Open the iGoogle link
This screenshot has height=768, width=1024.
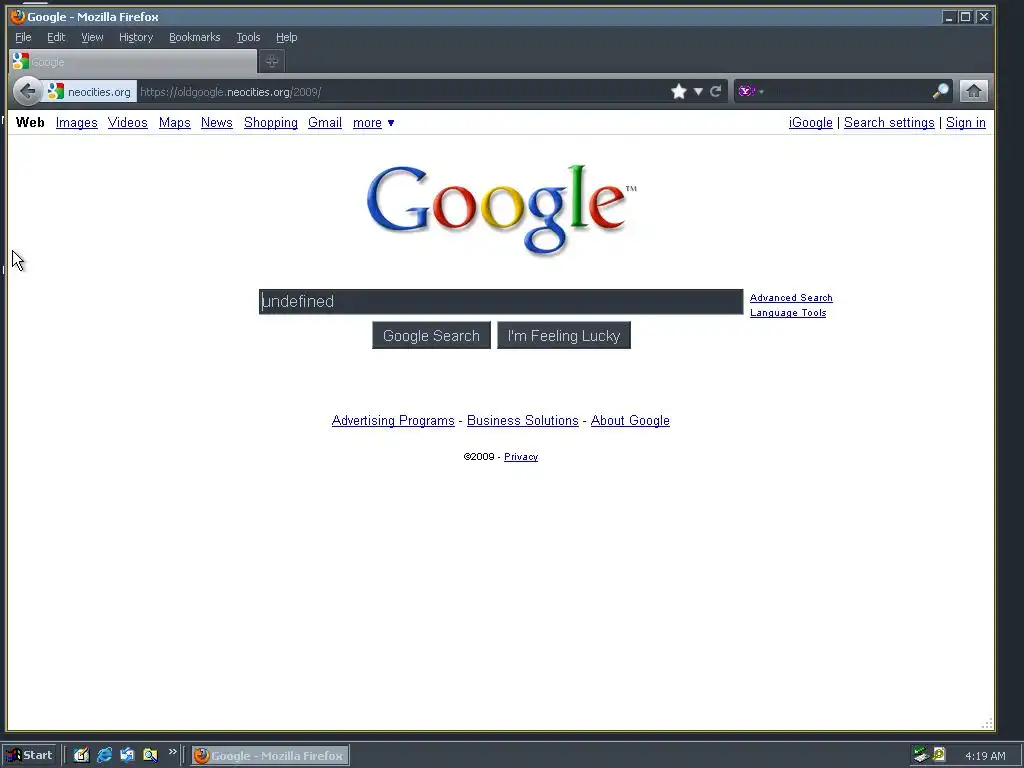(x=810, y=123)
